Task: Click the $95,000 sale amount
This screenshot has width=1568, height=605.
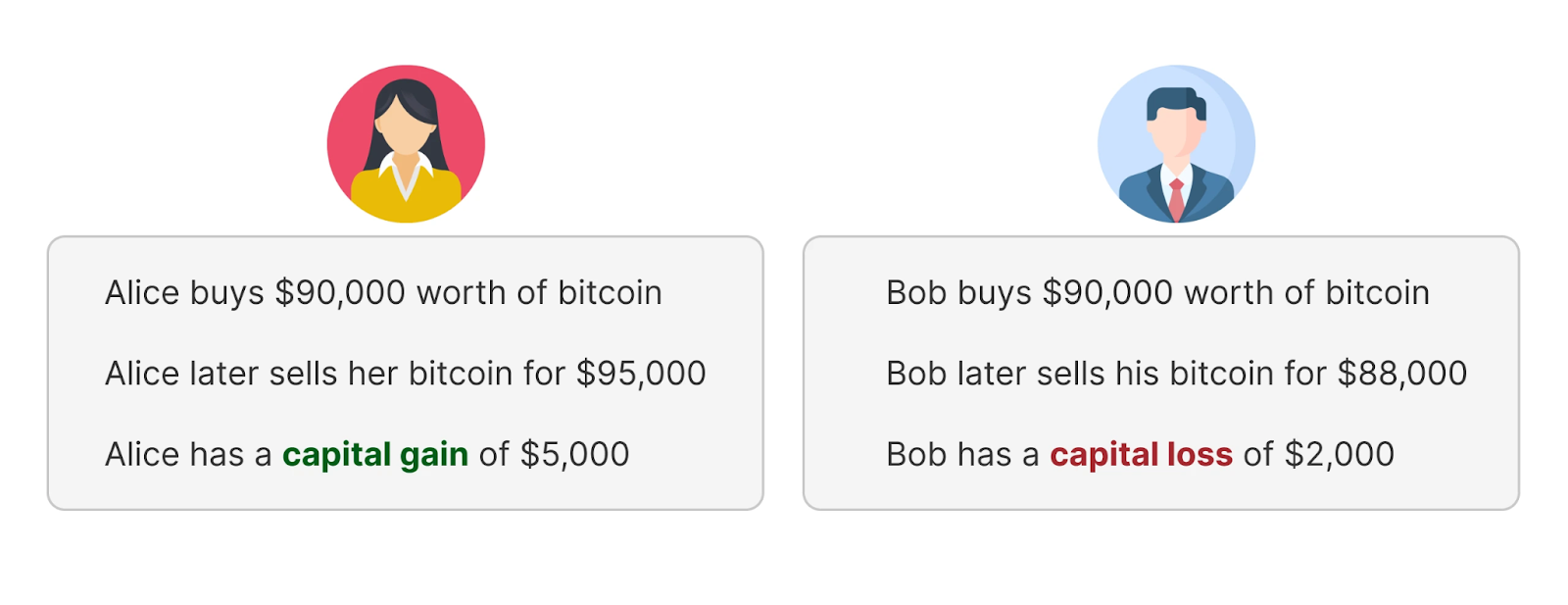Action: (x=641, y=374)
